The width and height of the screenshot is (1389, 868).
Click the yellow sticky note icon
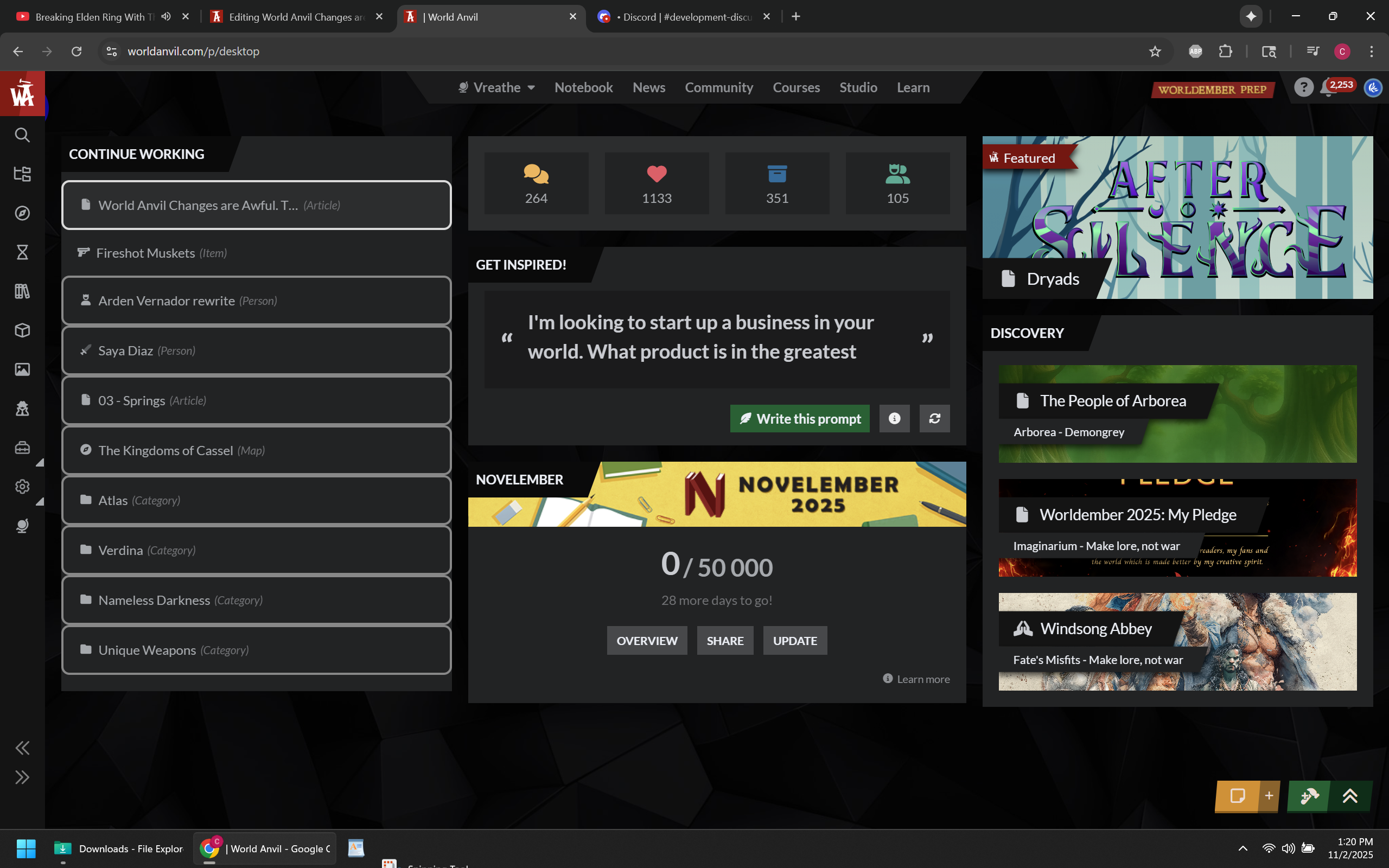coord(1237,796)
